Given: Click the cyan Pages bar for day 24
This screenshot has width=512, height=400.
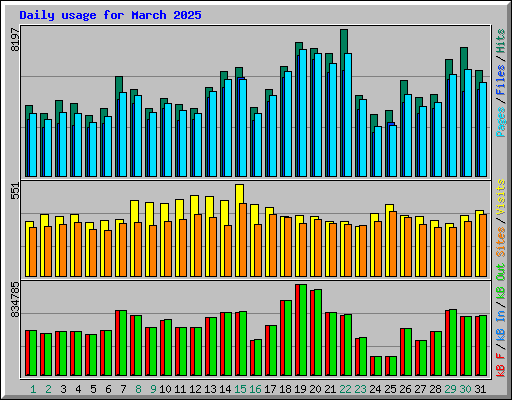Looking at the screenshot, I should click(x=378, y=151).
